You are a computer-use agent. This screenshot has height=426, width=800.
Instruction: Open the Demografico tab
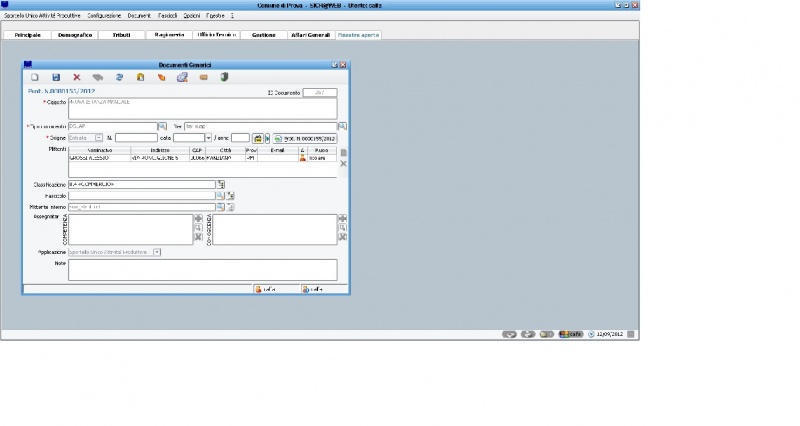pos(74,35)
